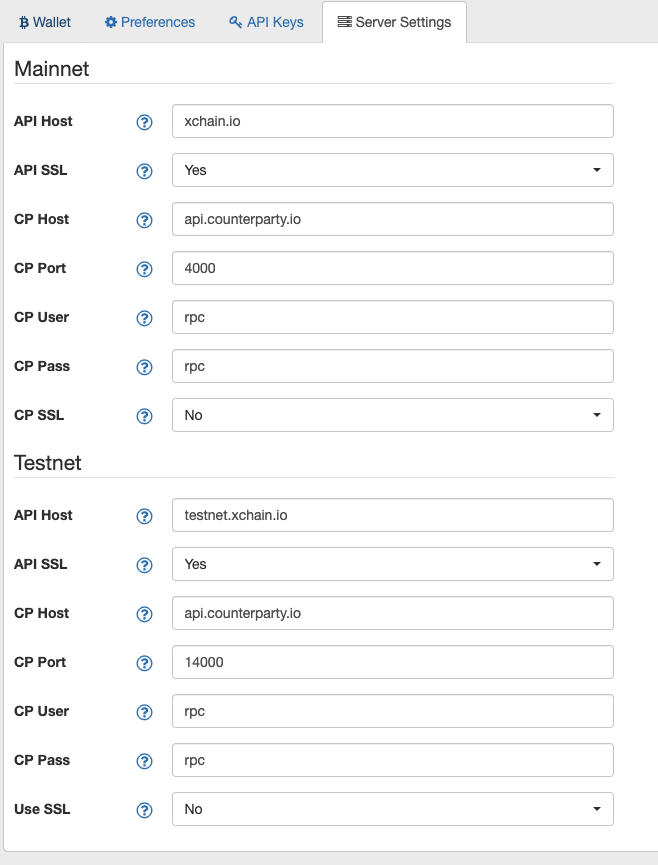Click help icon beside Use SSL
The width and height of the screenshot is (658, 865).
(145, 810)
